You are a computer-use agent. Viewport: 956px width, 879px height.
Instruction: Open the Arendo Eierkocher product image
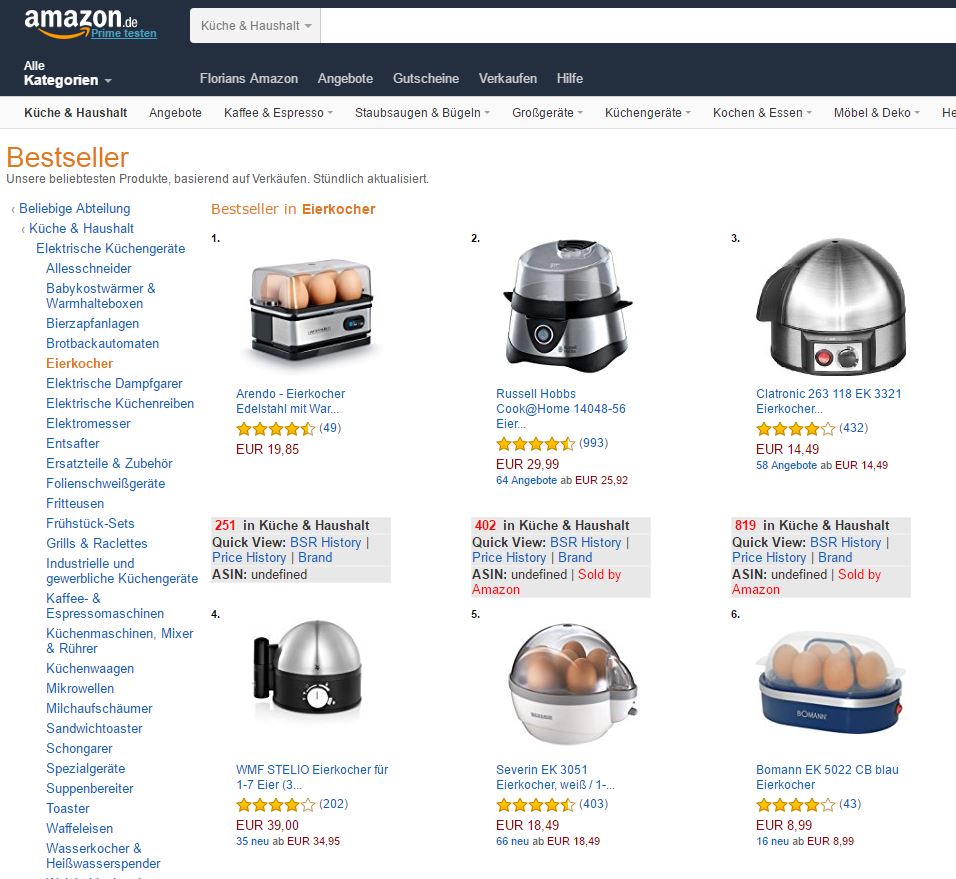[x=311, y=309]
